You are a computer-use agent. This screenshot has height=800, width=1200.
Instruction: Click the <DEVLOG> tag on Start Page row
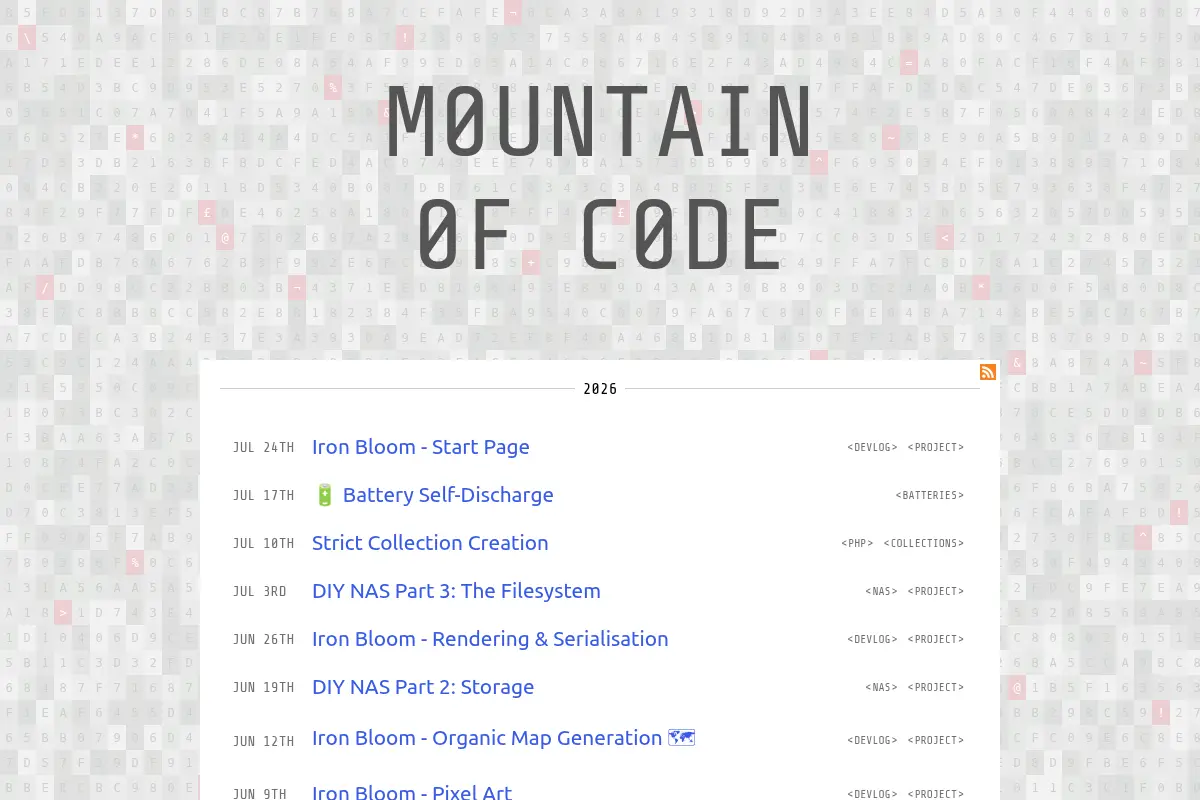[x=872, y=447]
